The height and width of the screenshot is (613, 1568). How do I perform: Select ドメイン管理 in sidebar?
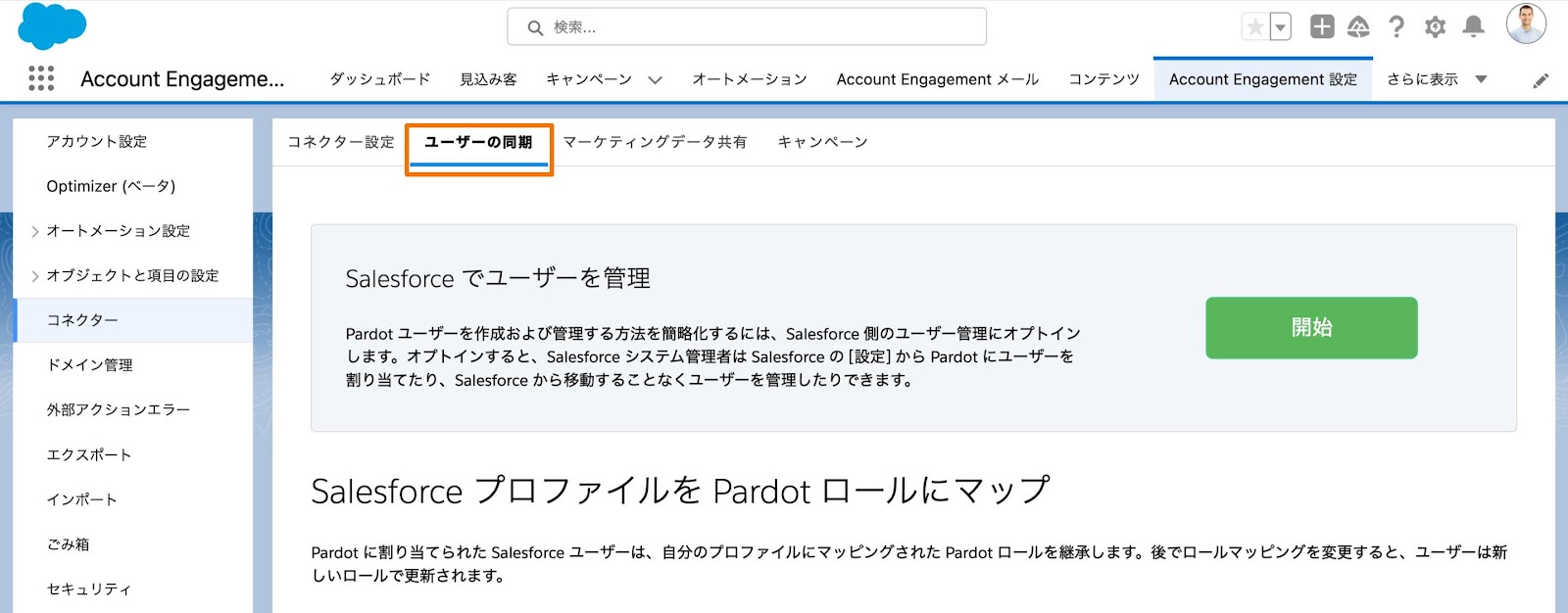(89, 365)
